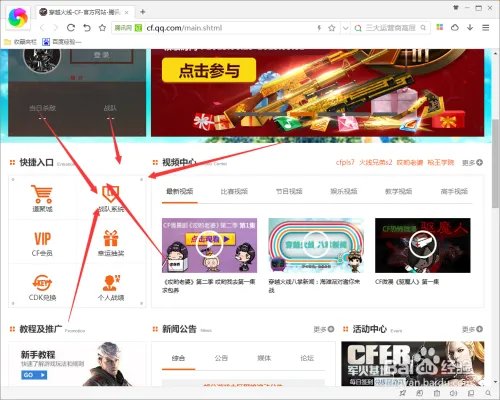Switch to 教学视频 tab
The height and width of the screenshot is (400, 500).
click(x=398, y=191)
